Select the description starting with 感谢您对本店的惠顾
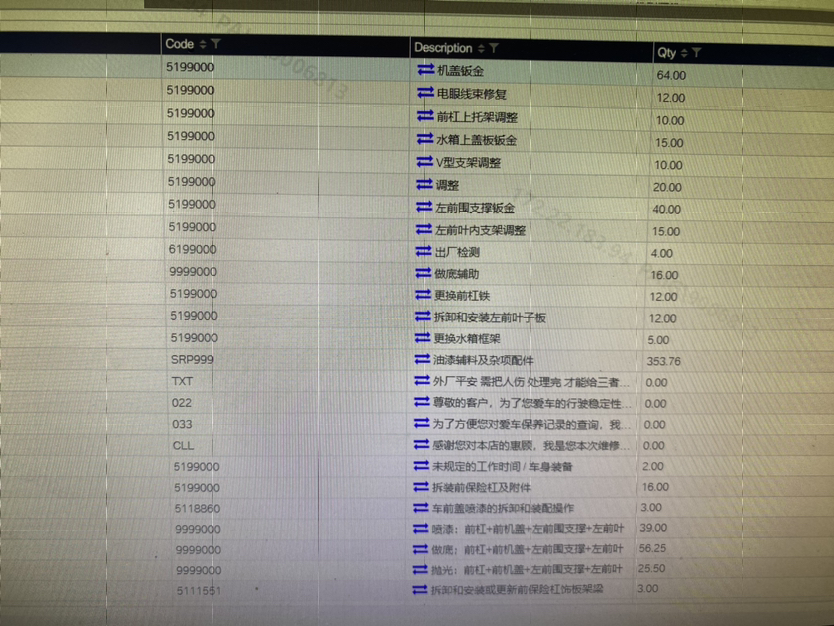Image resolution: width=834 pixels, height=626 pixels. click(531, 445)
